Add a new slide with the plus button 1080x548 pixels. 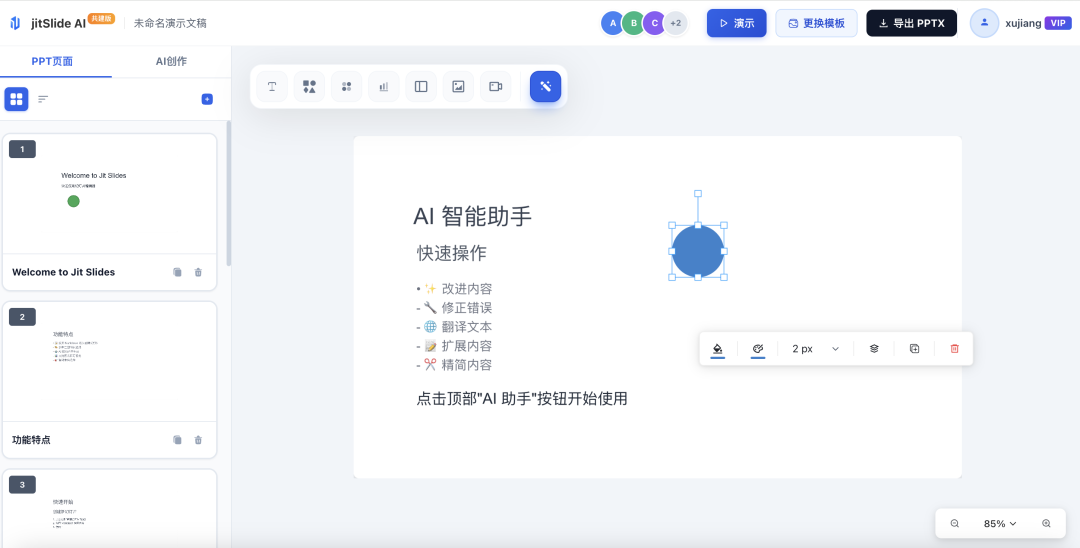click(x=207, y=99)
